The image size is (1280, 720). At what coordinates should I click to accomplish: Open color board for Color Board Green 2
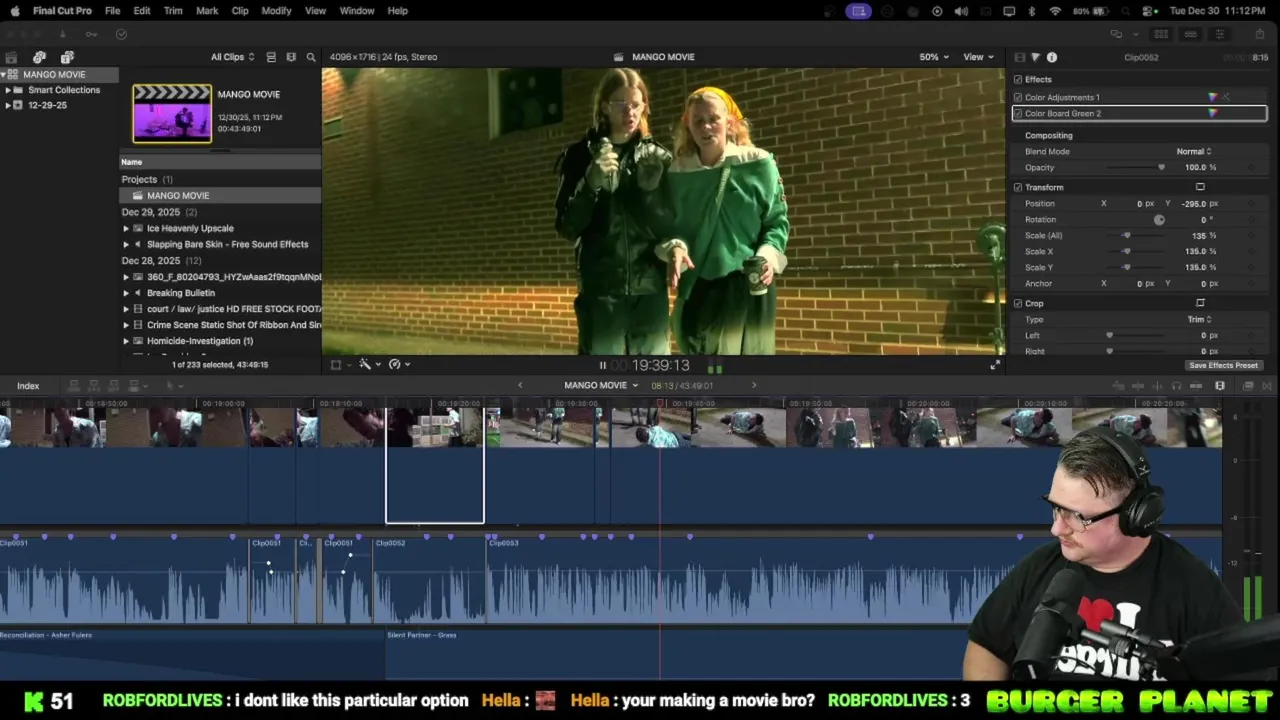click(1213, 113)
